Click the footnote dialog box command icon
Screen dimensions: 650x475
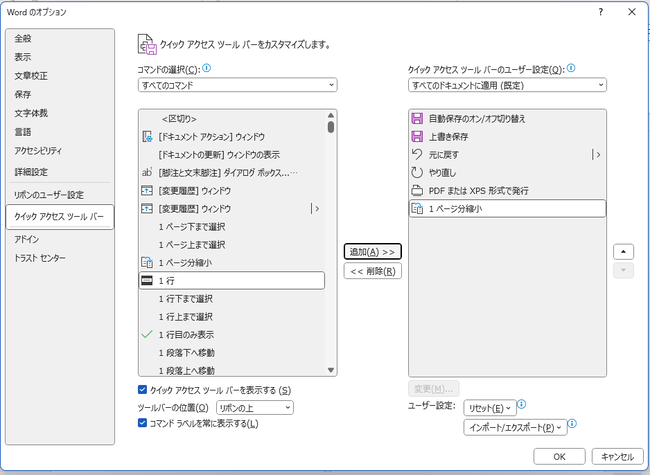click(x=147, y=172)
